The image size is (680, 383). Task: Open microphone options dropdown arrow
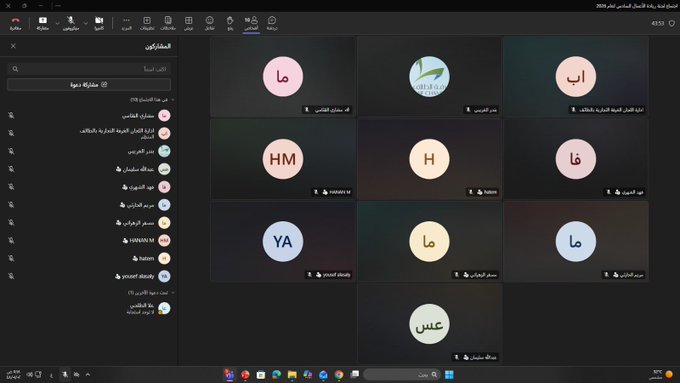pyautogui.click(x=57, y=23)
